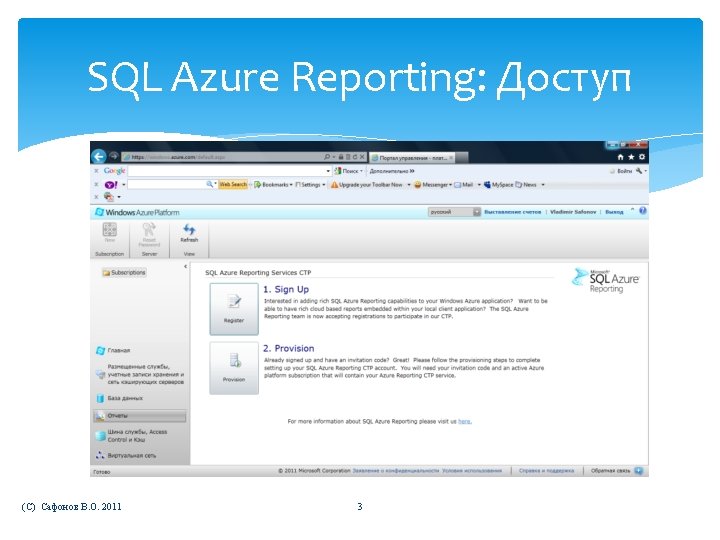Follow the 'here' link for more info
Image resolution: width=720 pixels, height=540 pixels.
click(464, 421)
